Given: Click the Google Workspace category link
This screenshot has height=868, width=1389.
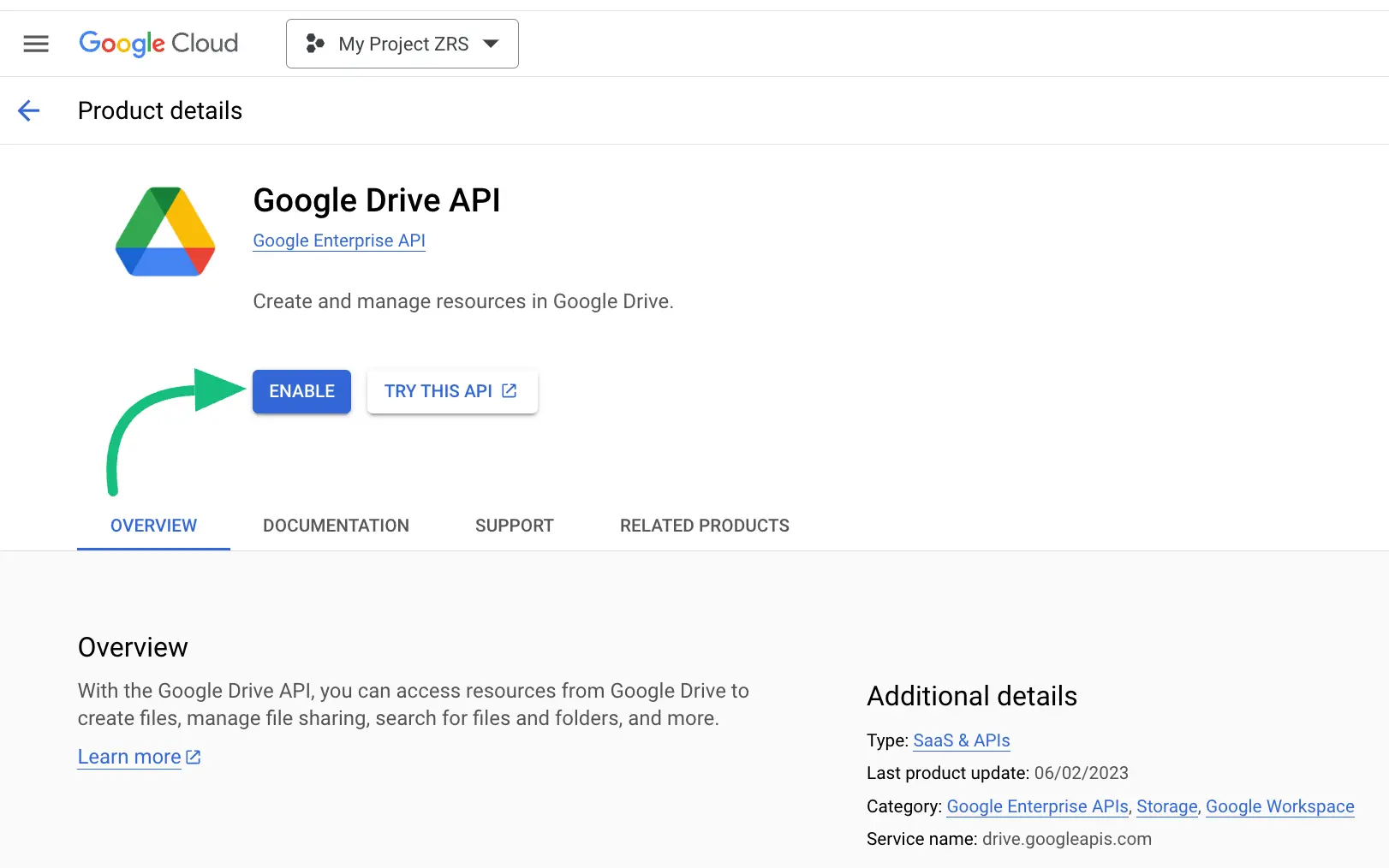Looking at the screenshot, I should (1279, 806).
